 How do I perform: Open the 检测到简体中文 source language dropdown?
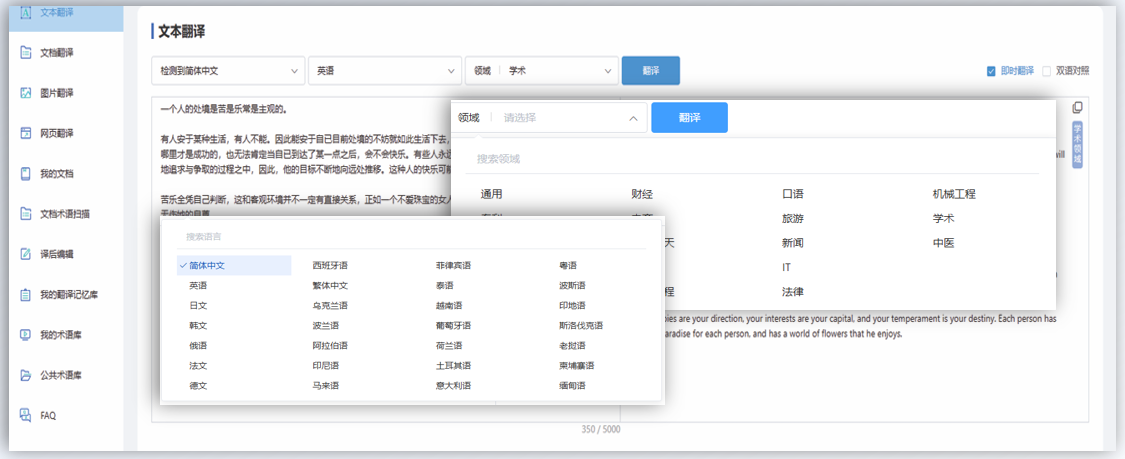coord(228,71)
